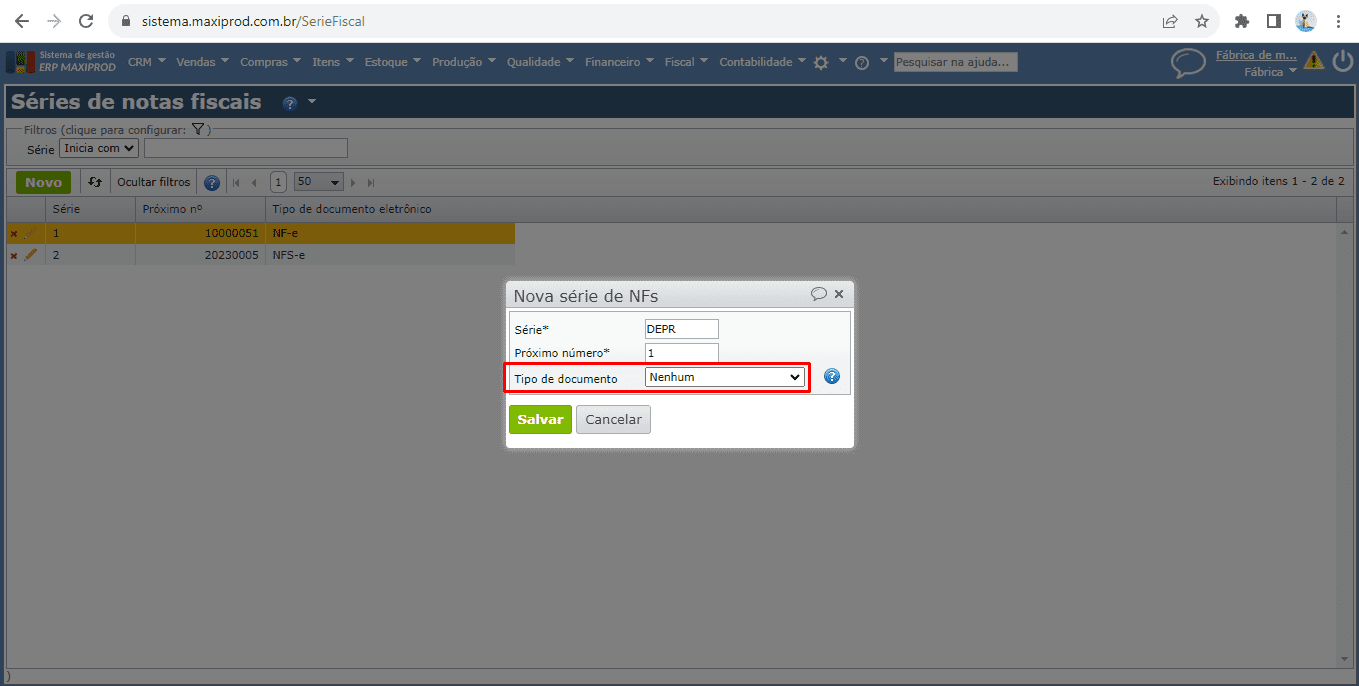Go to the next page of results

pos(353,183)
